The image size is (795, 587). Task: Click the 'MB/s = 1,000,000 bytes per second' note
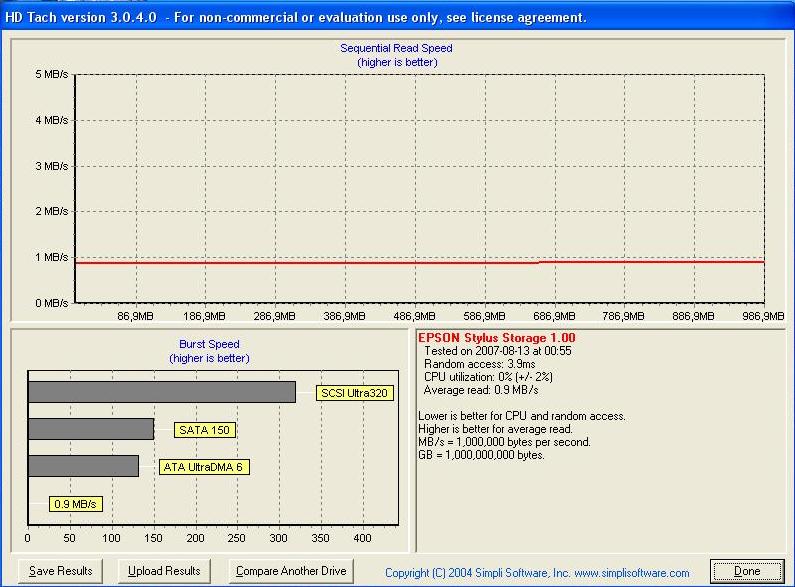tap(504, 442)
